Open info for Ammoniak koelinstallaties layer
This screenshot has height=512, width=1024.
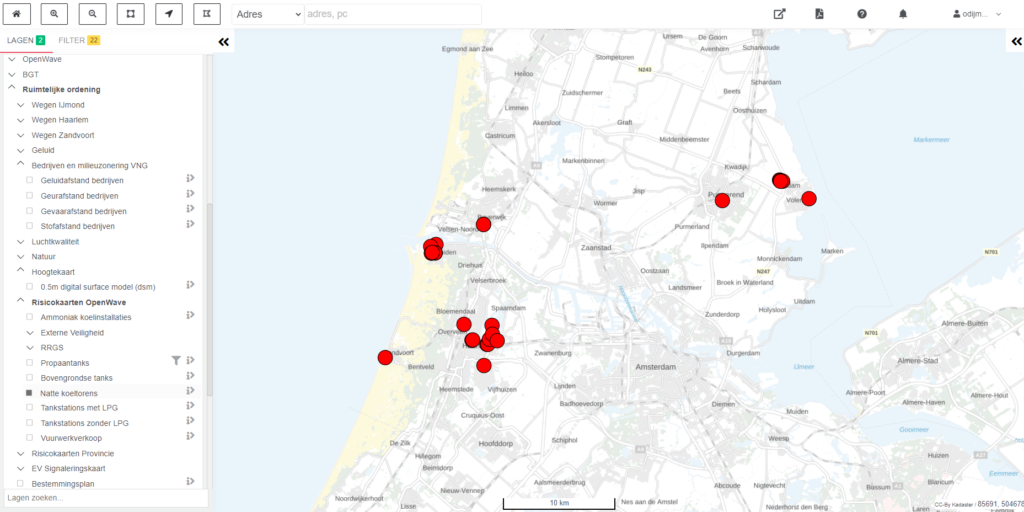[191, 315]
